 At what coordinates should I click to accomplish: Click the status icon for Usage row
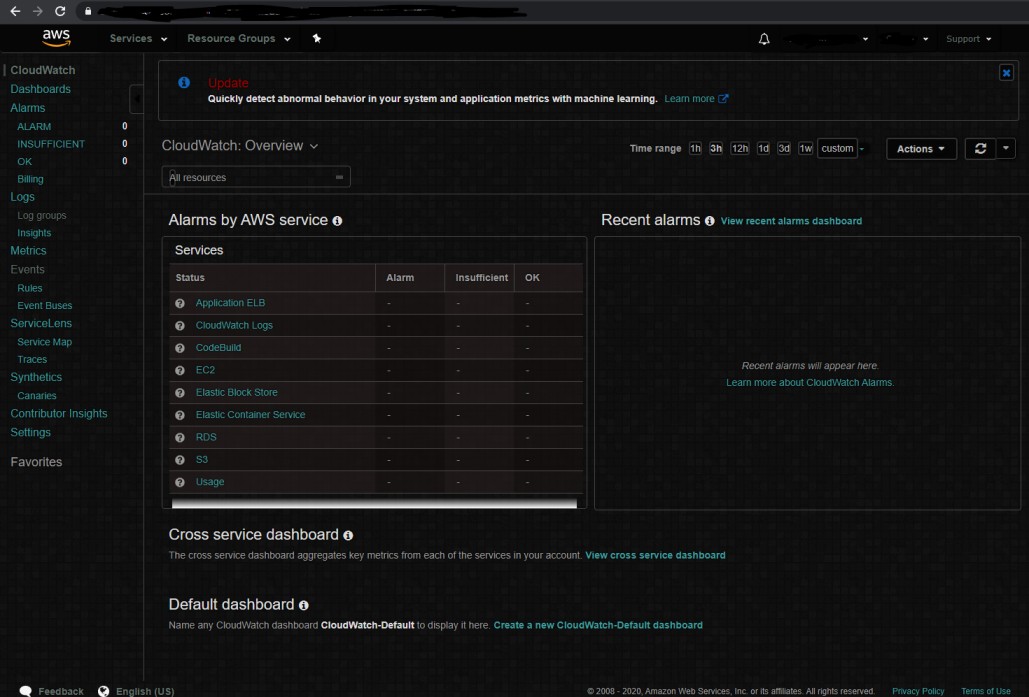[180, 482]
